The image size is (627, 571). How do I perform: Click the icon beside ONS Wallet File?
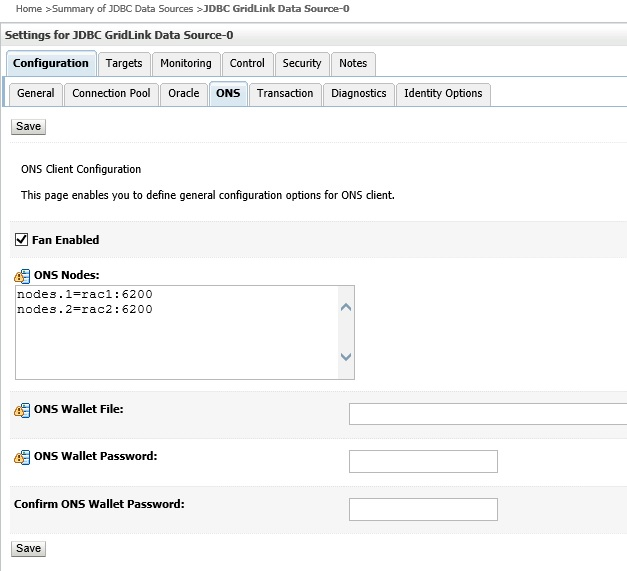click(22, 411)
